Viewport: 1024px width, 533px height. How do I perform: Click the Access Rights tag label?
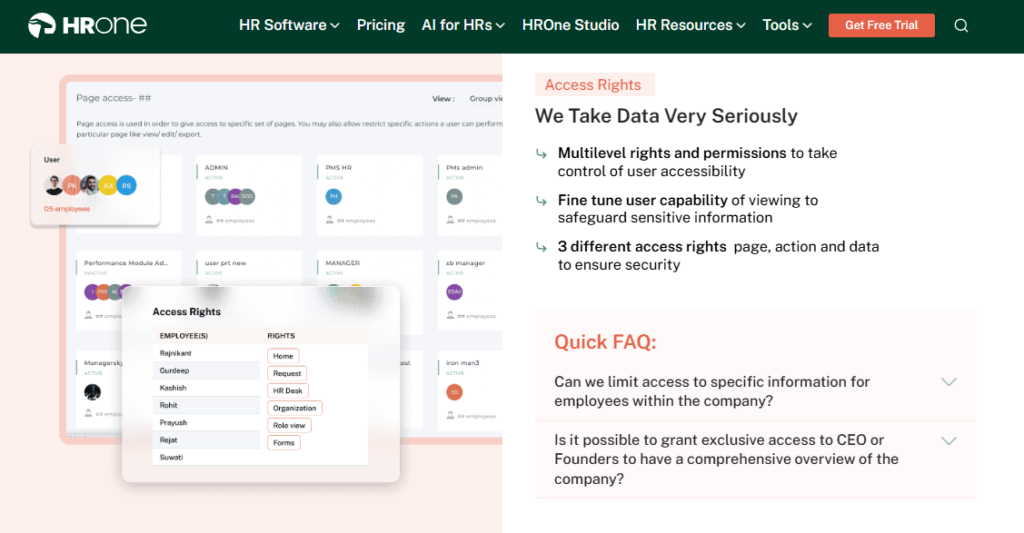coord(594,85)
